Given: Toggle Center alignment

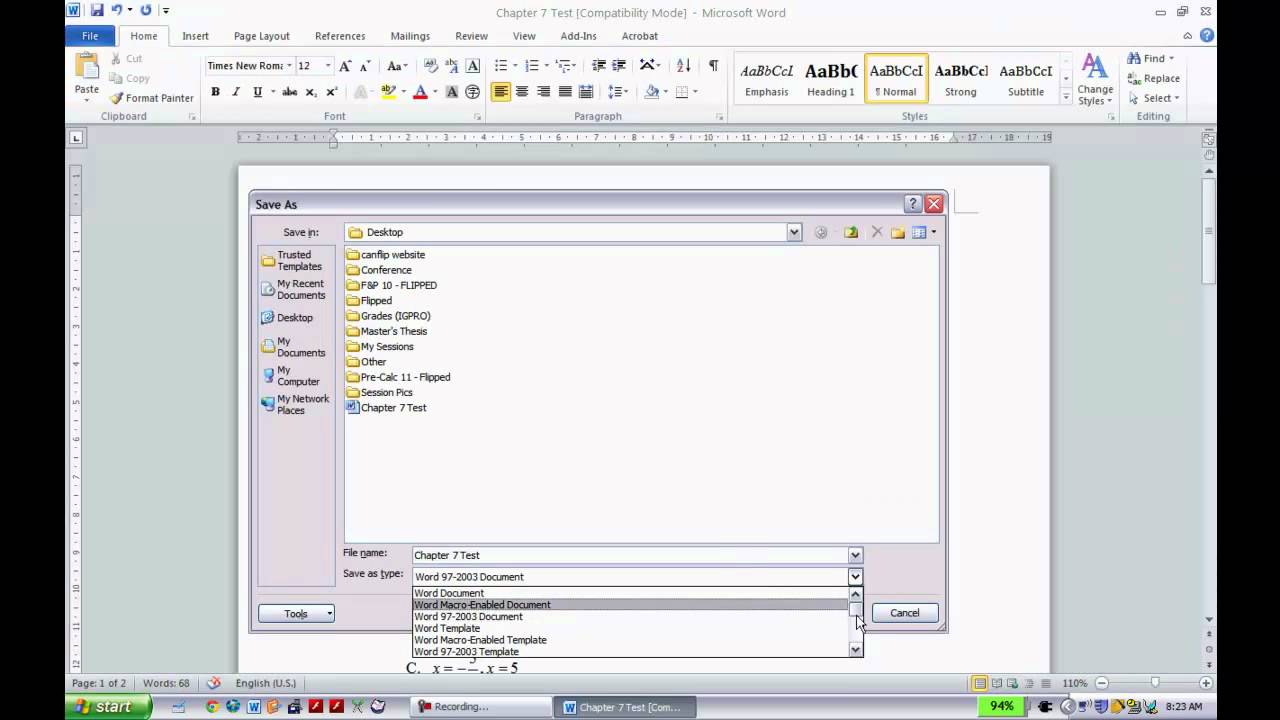Looking at the screenshot, I should click(522, 92).
